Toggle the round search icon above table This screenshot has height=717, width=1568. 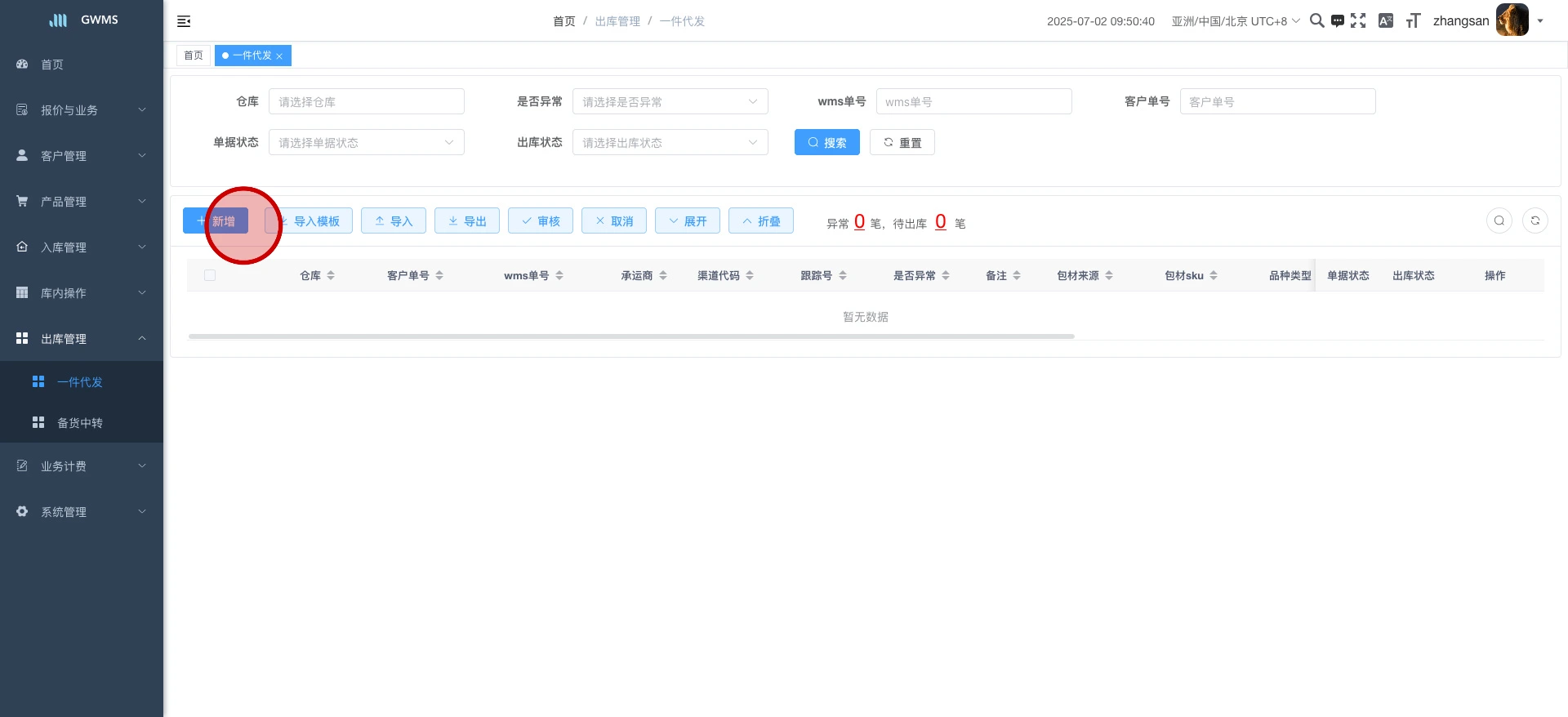pyautogui.click(x=1499, y=220)
